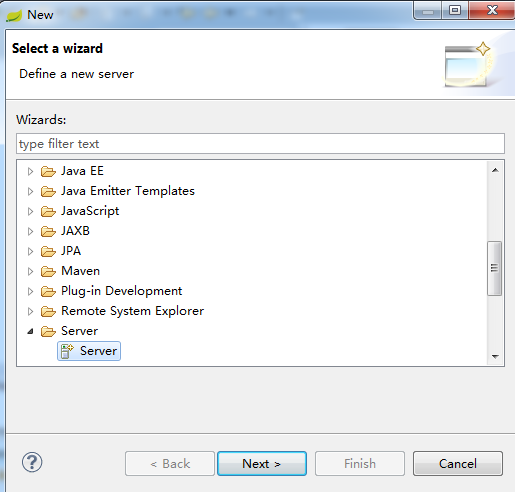Click the Java EE folder icon
Screen dimensions: 515x492
click(48, 171)
